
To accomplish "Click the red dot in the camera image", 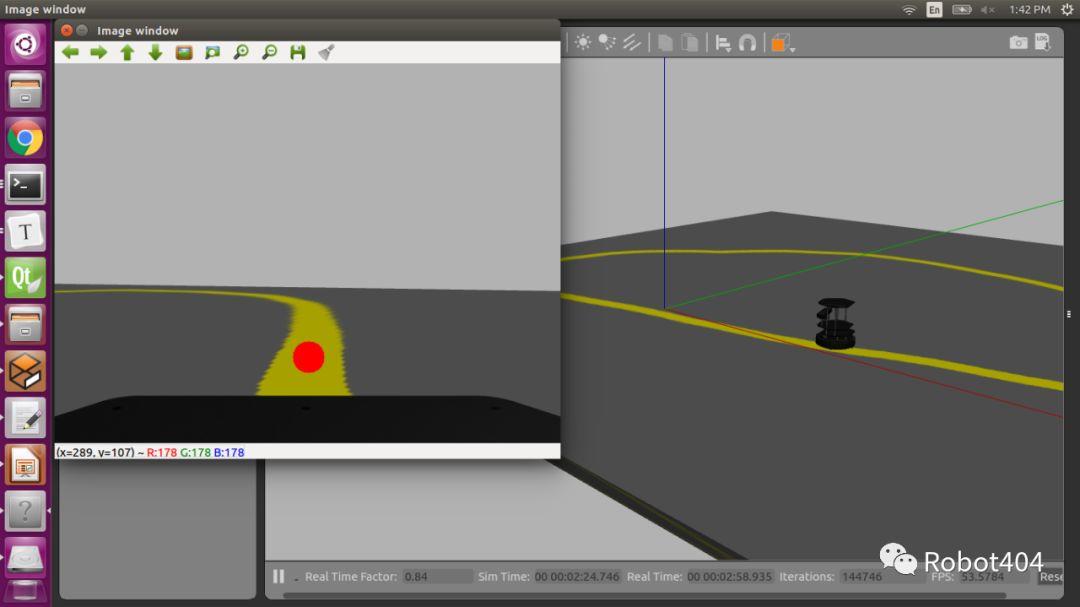I will (x=308, y=357).
